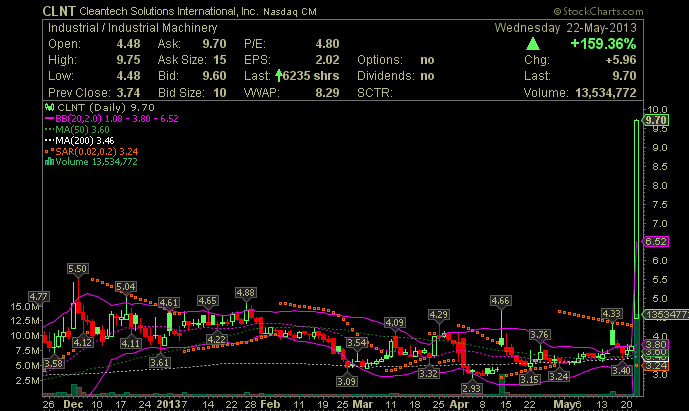Click the 4.65 price label
This screenshot has height=411, width=689.
click(x=207, y=301)
